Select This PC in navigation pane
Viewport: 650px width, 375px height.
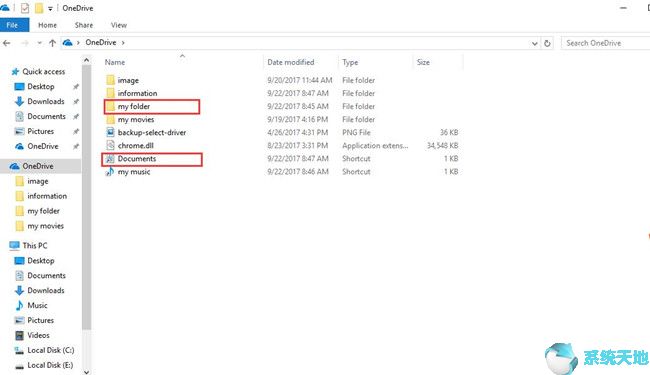(35, 245)
